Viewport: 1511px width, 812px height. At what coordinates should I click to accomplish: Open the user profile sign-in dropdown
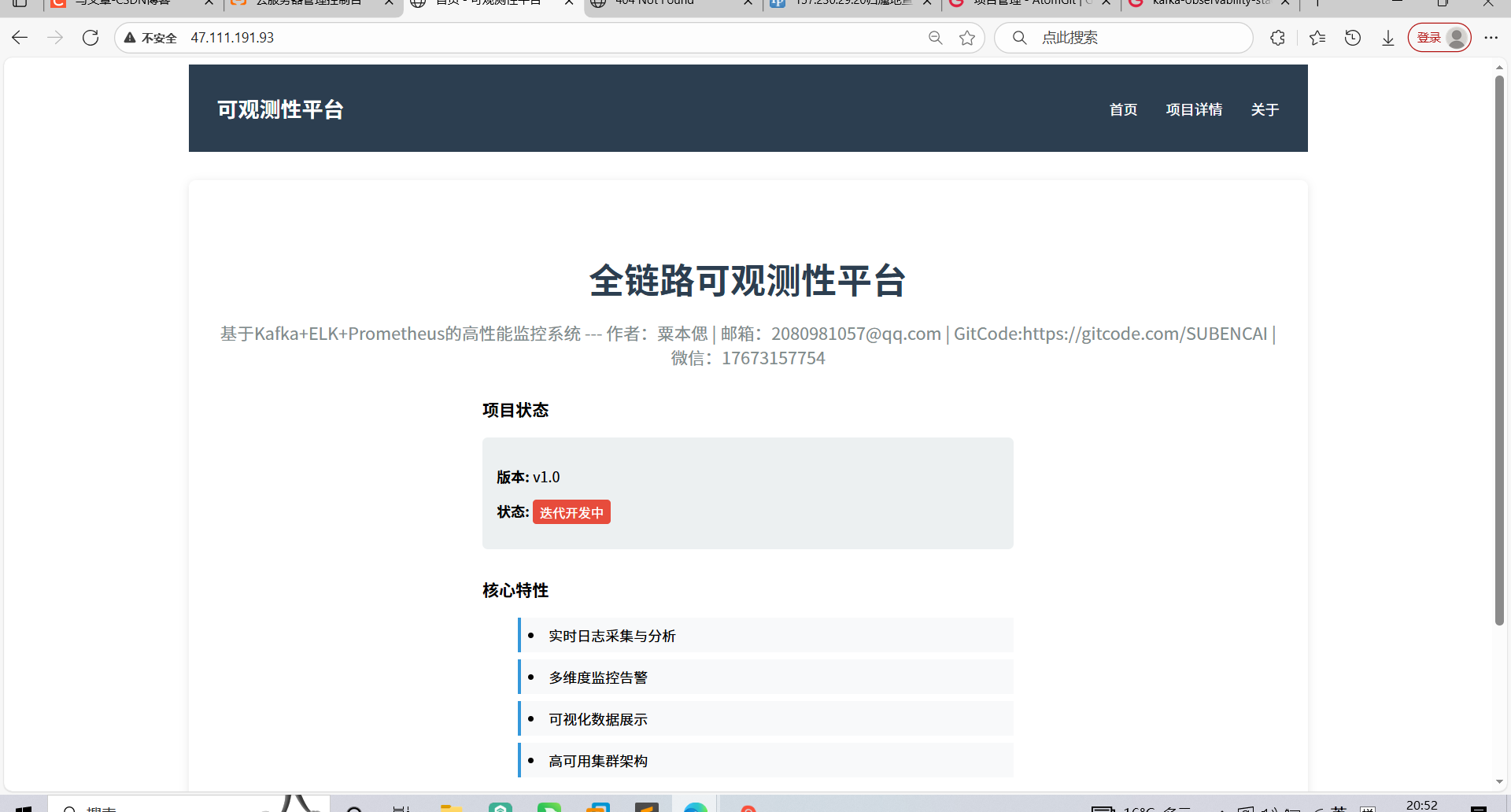(1455, 37)
